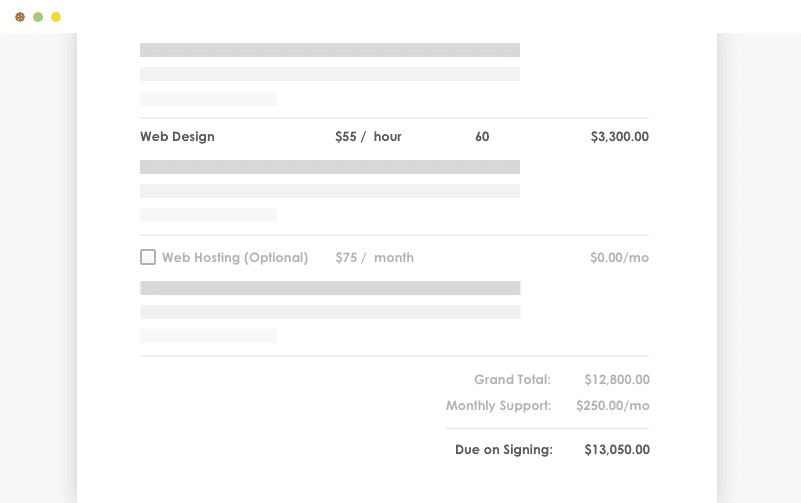This screenshot has width=801, height=503.
Task: Click the $12,800.00 grand total amount
Action: point(617,379)
